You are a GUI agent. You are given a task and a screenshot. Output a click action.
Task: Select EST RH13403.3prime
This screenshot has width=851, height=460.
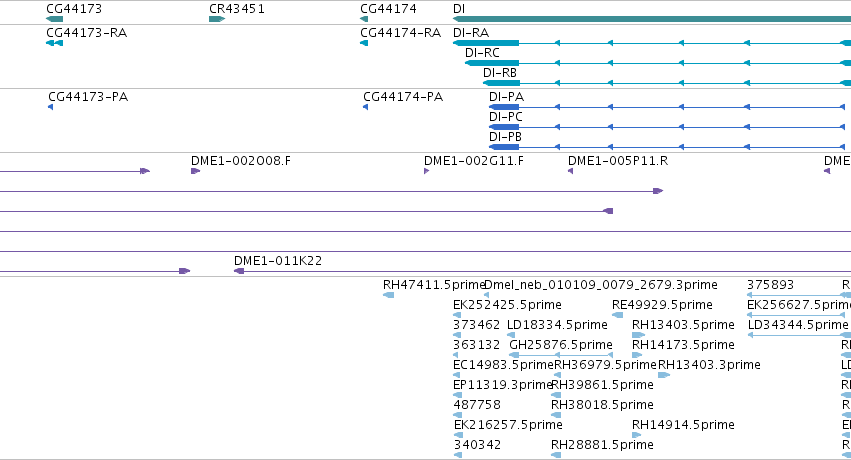pos(709,365)
